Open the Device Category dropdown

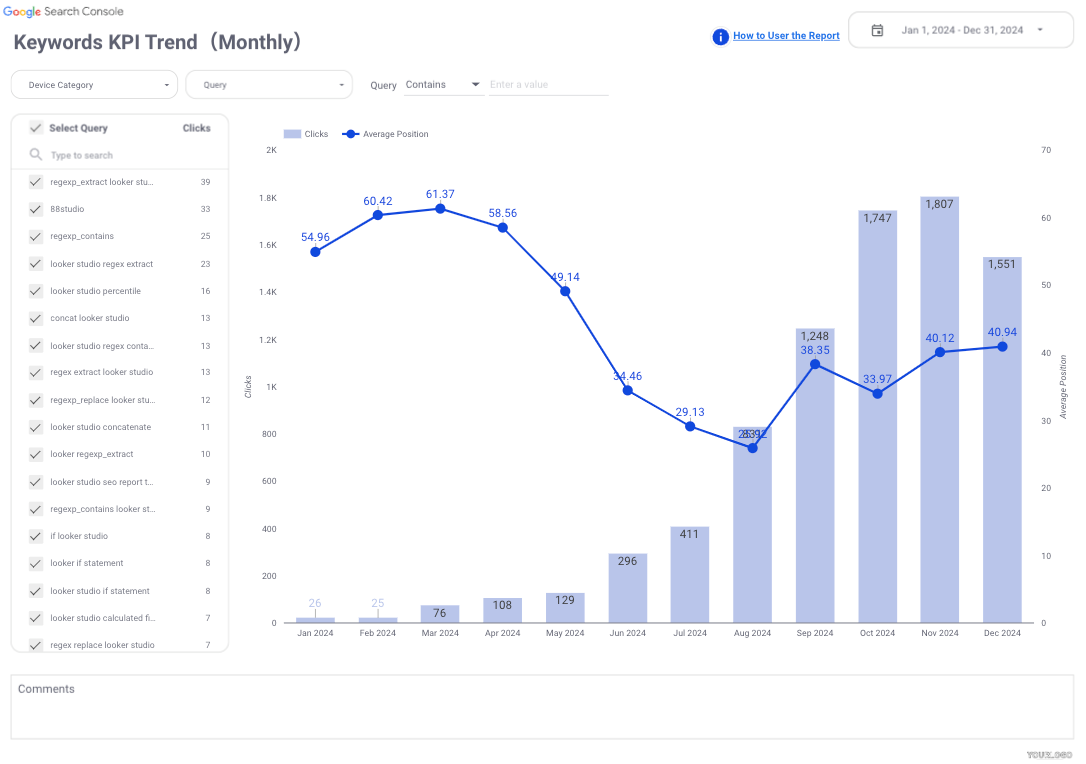[94, 85]
